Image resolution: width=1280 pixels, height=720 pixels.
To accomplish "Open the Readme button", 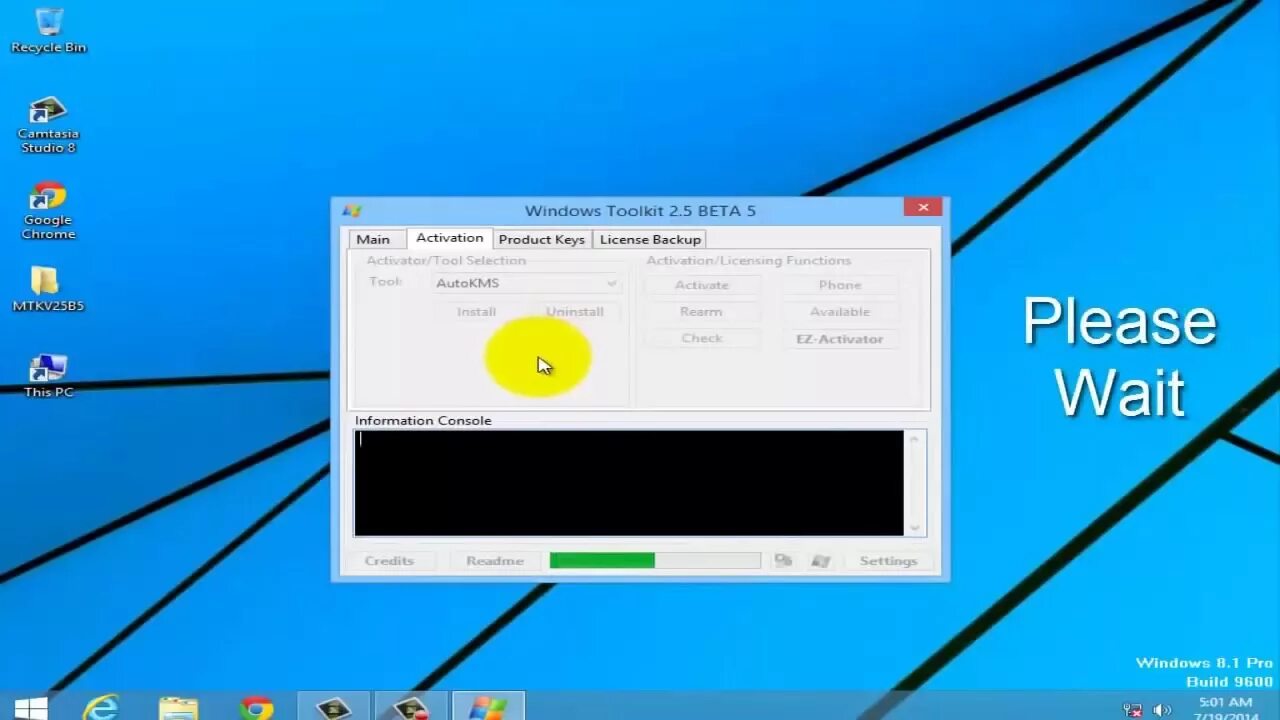I will [495, 561].
